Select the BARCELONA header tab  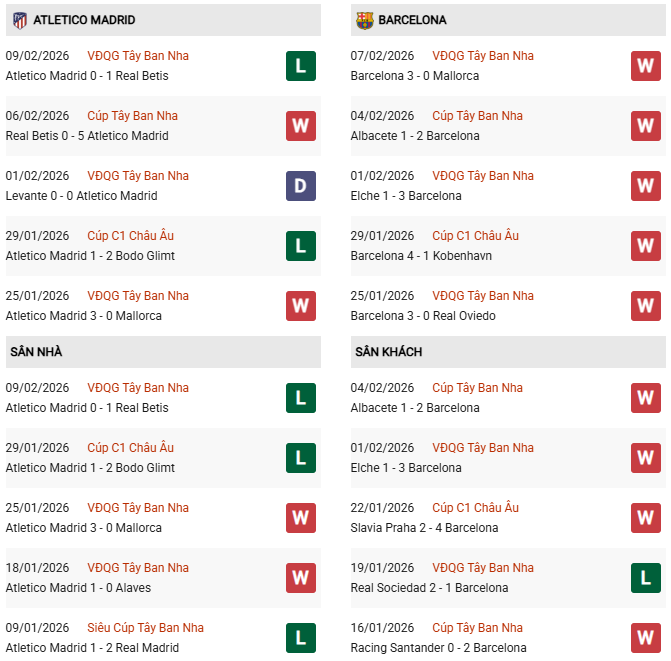(x=412, y=20)
